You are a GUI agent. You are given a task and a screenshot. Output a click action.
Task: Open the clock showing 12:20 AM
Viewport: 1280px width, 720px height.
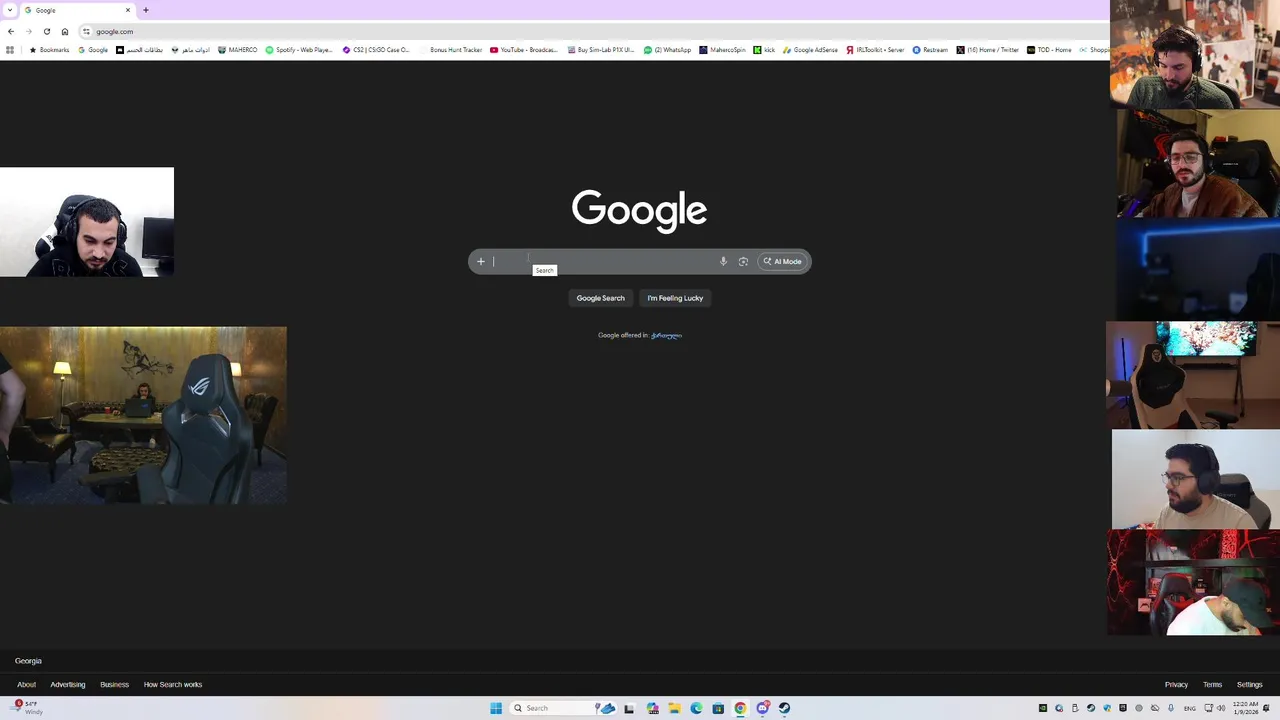click(x=1246, y=708)
